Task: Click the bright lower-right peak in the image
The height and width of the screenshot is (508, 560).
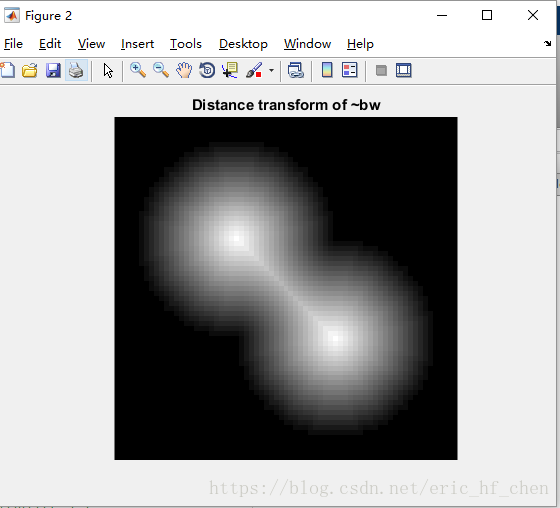Action: (x=335, y=338)
